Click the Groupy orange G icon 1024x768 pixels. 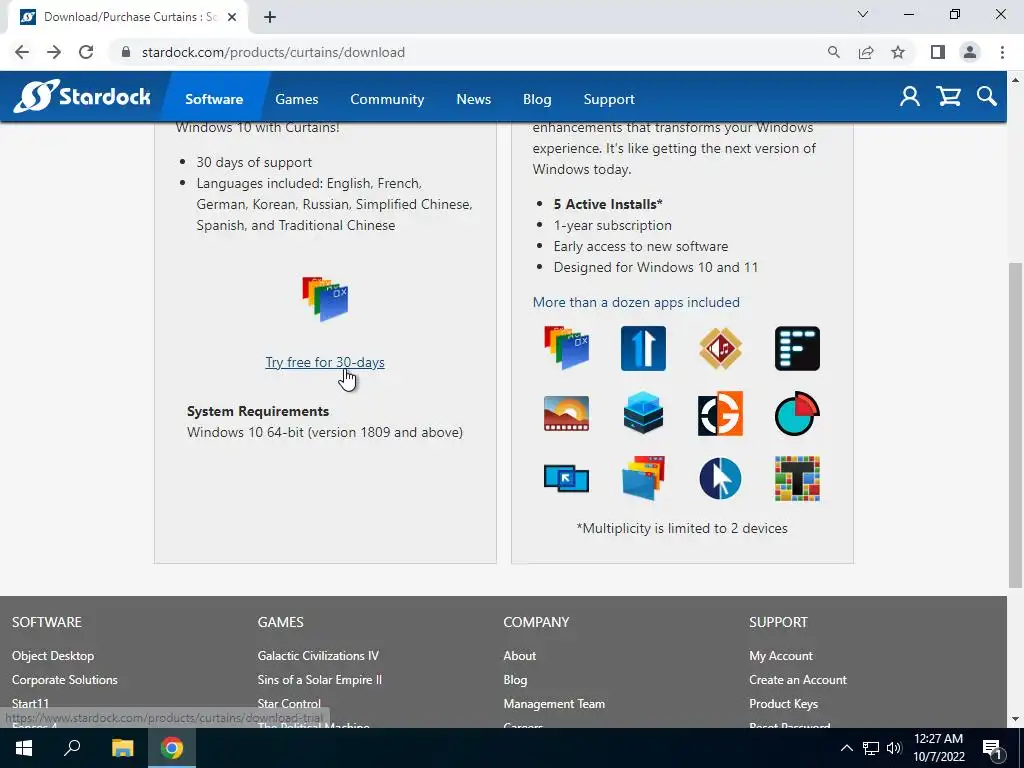(720, 413)
